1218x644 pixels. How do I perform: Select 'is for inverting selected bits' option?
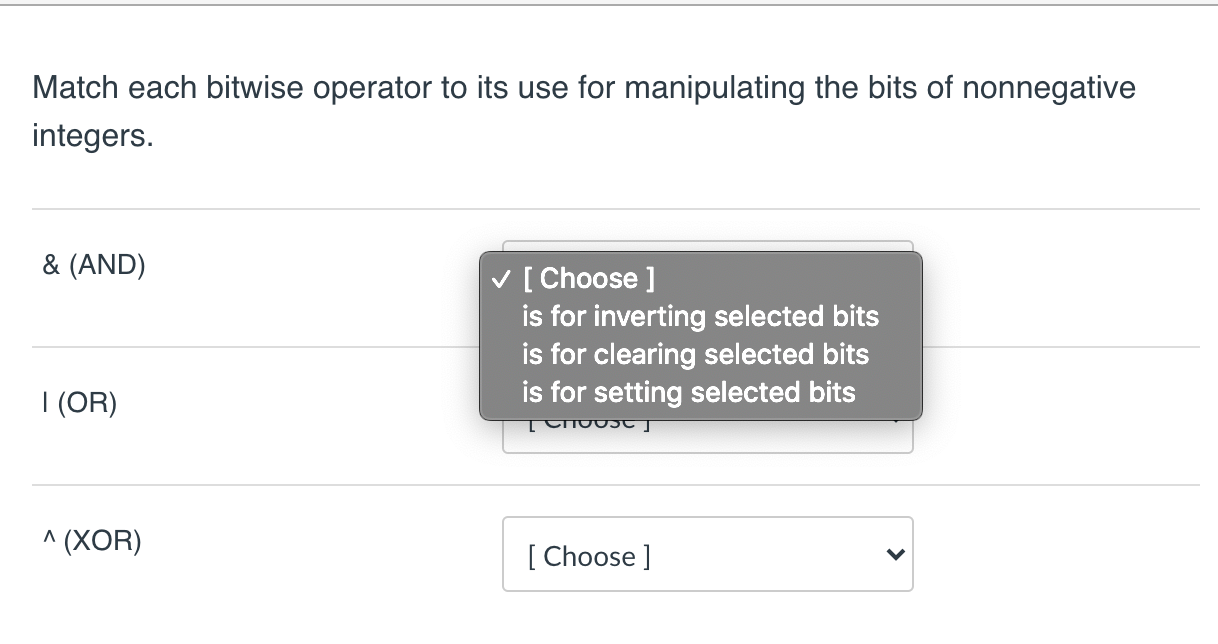click(x=700, y=317)
